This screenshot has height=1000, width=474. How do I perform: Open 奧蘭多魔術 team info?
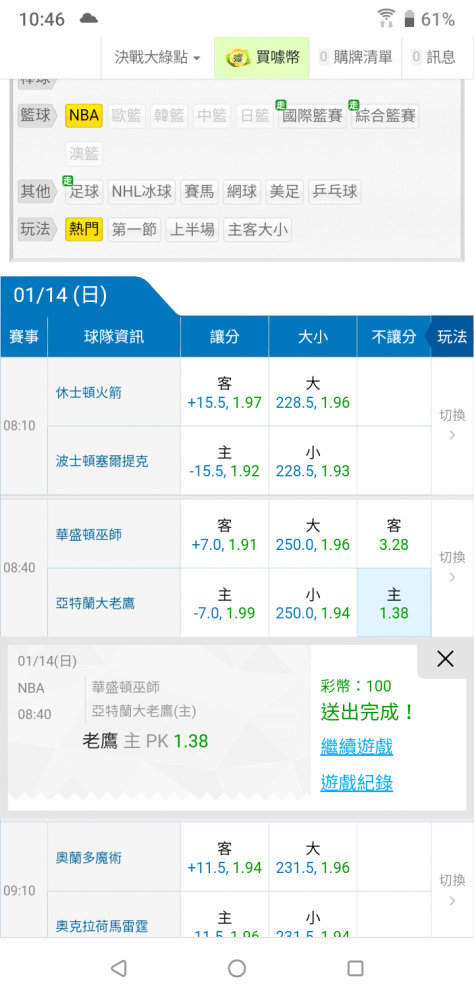click(88, 858)
